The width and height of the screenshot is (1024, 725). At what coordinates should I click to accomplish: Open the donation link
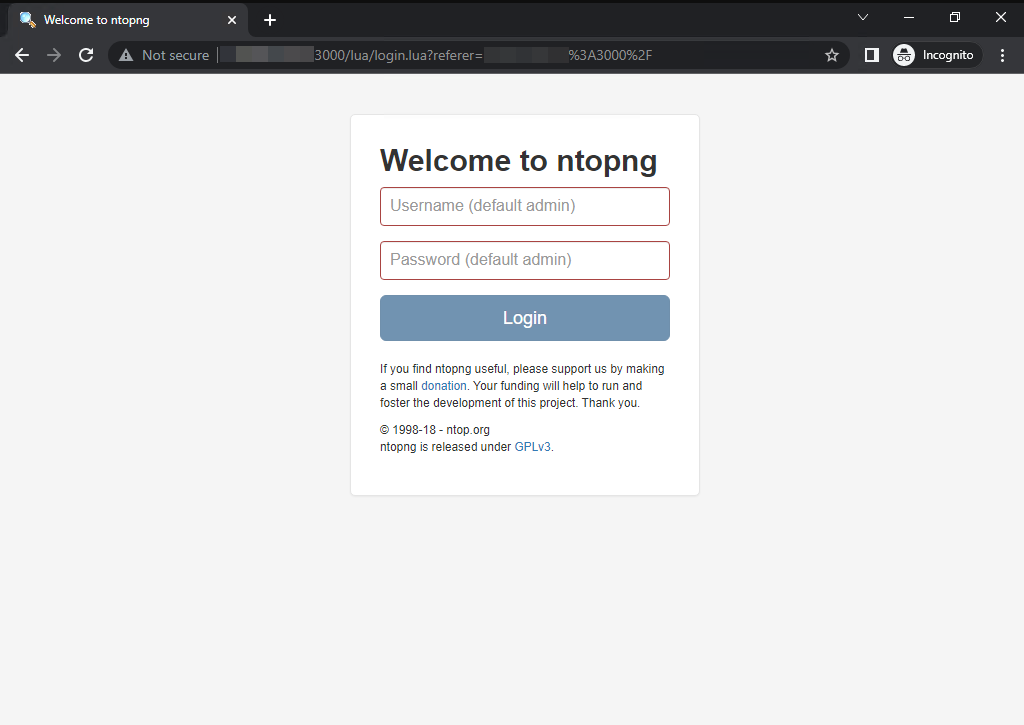point(443,385)
